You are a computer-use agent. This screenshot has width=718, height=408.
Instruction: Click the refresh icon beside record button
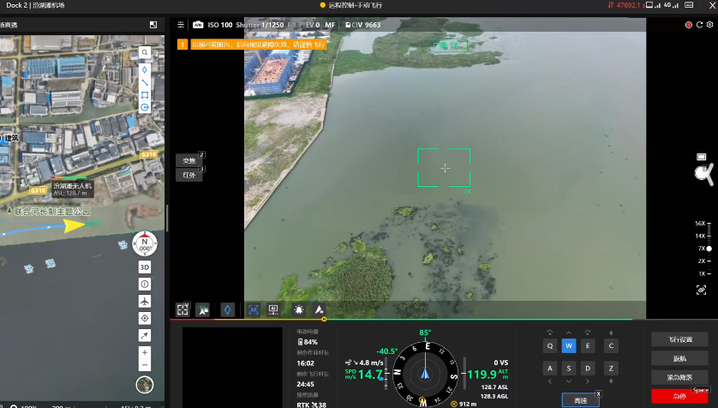tap(699, 25)
